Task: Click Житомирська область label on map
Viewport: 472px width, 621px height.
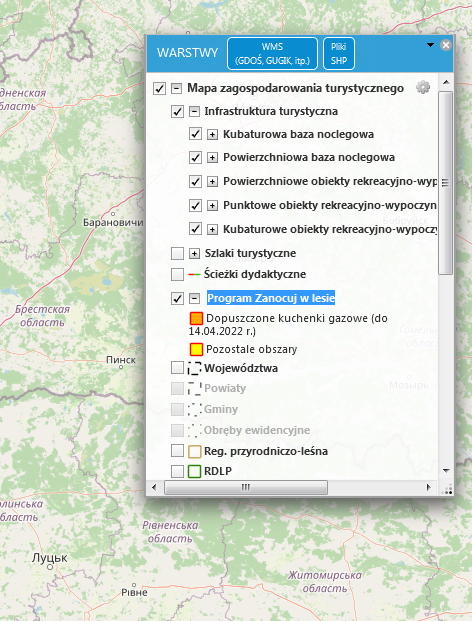Action: pos(325,581)
